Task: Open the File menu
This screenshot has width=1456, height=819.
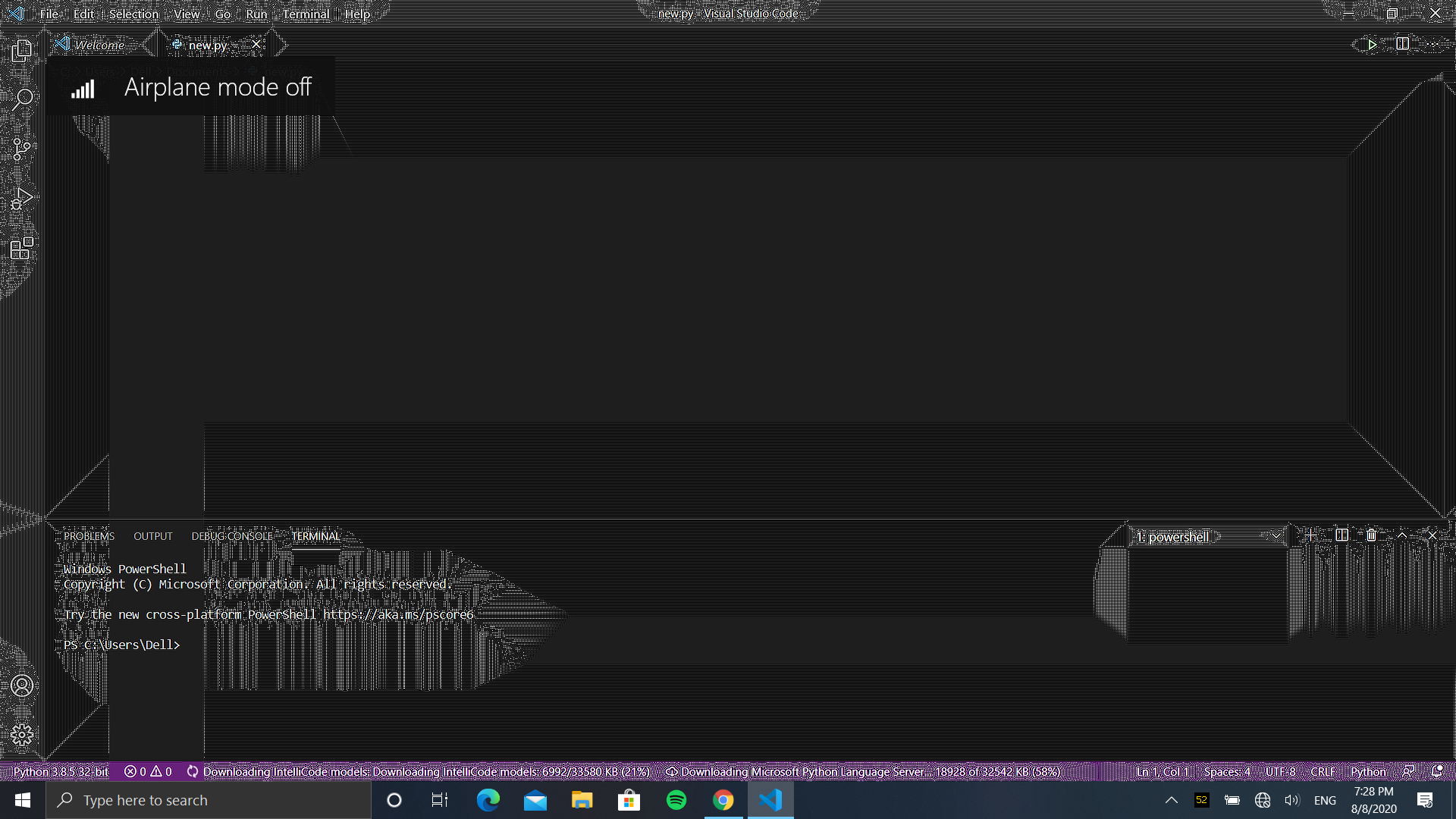Action: pyautogui.click(x=49, y=14)
